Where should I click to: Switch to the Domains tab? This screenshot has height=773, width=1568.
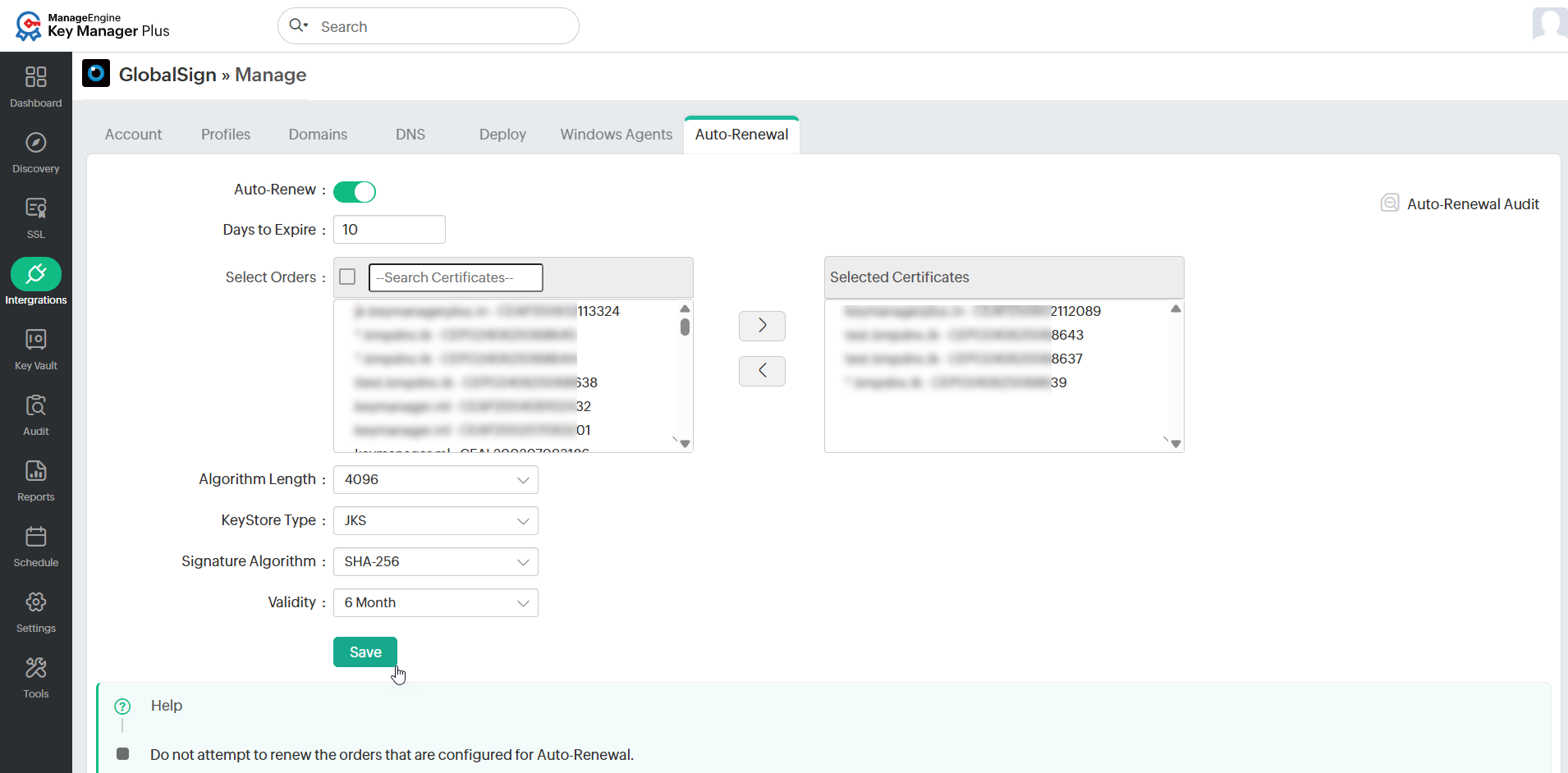point(318,135)
